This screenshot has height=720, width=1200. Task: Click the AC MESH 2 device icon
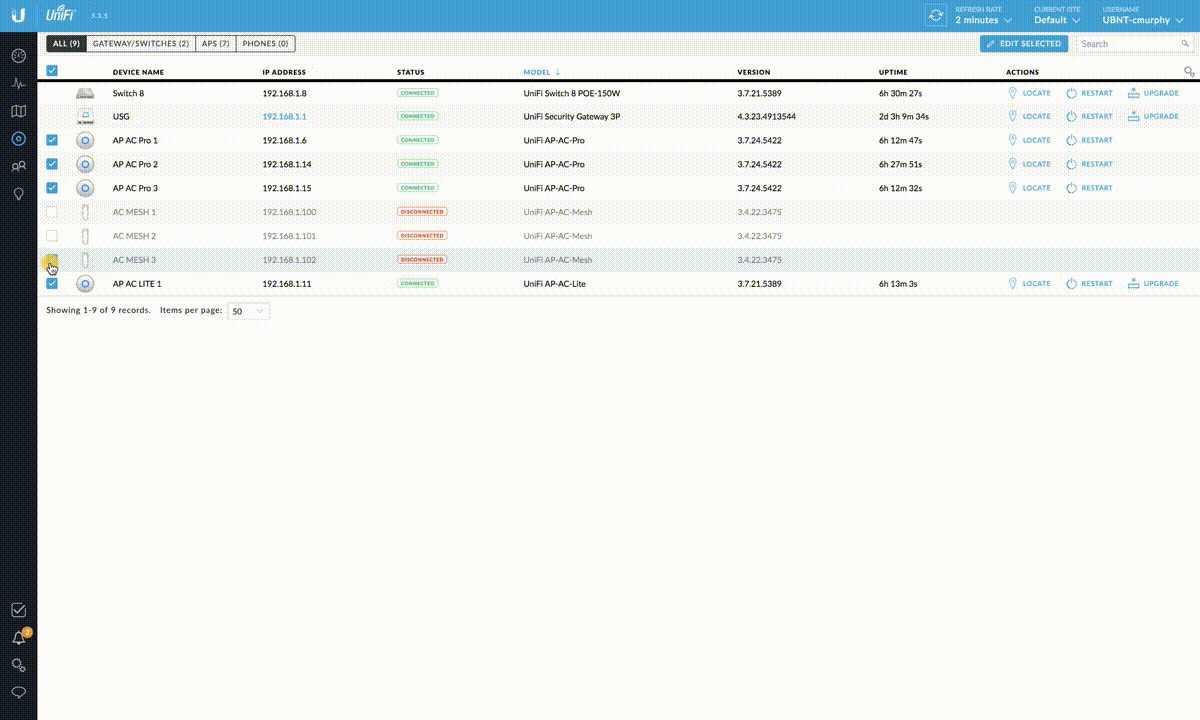85,236
